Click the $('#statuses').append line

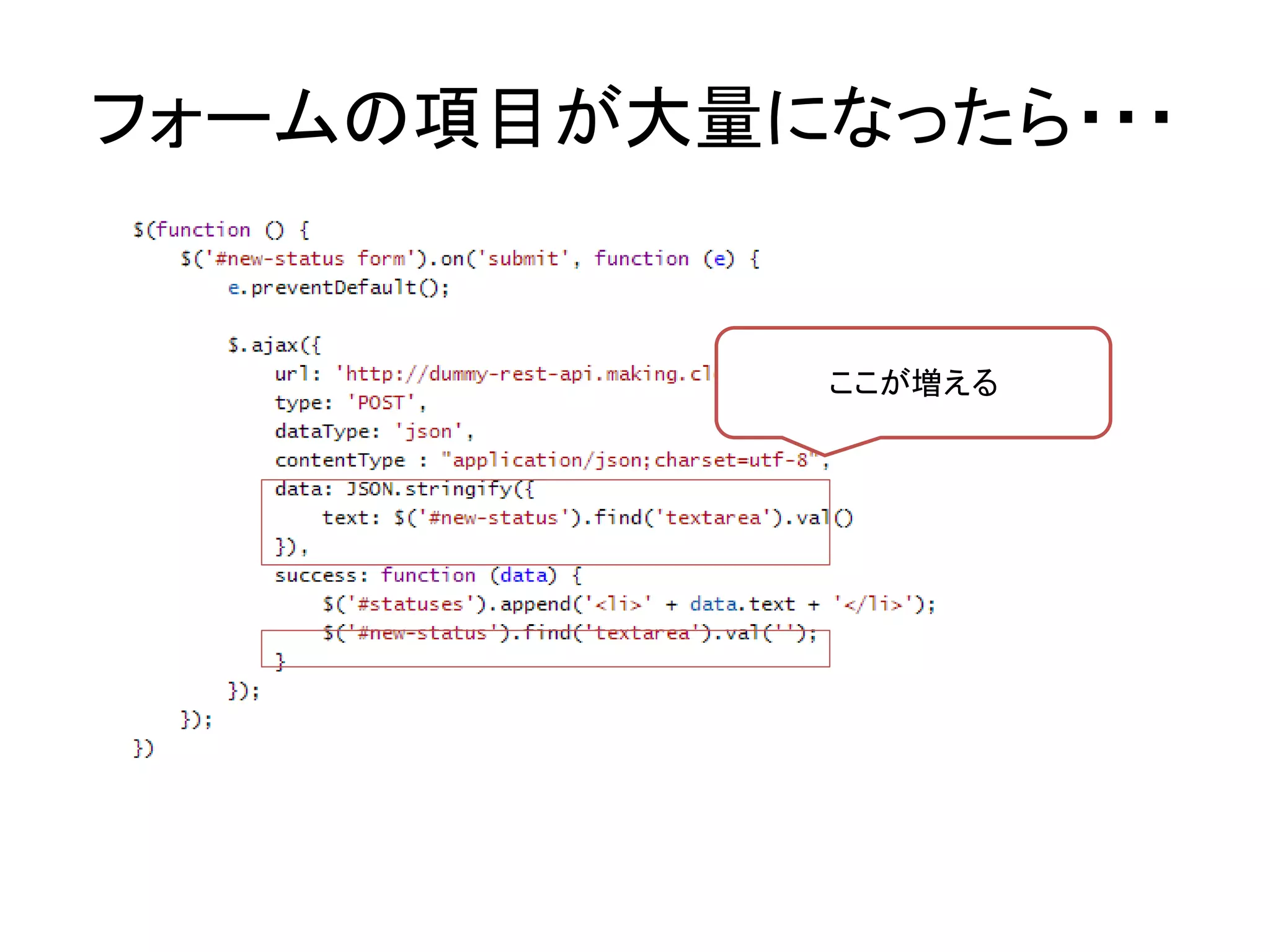[x=629, y=604]
